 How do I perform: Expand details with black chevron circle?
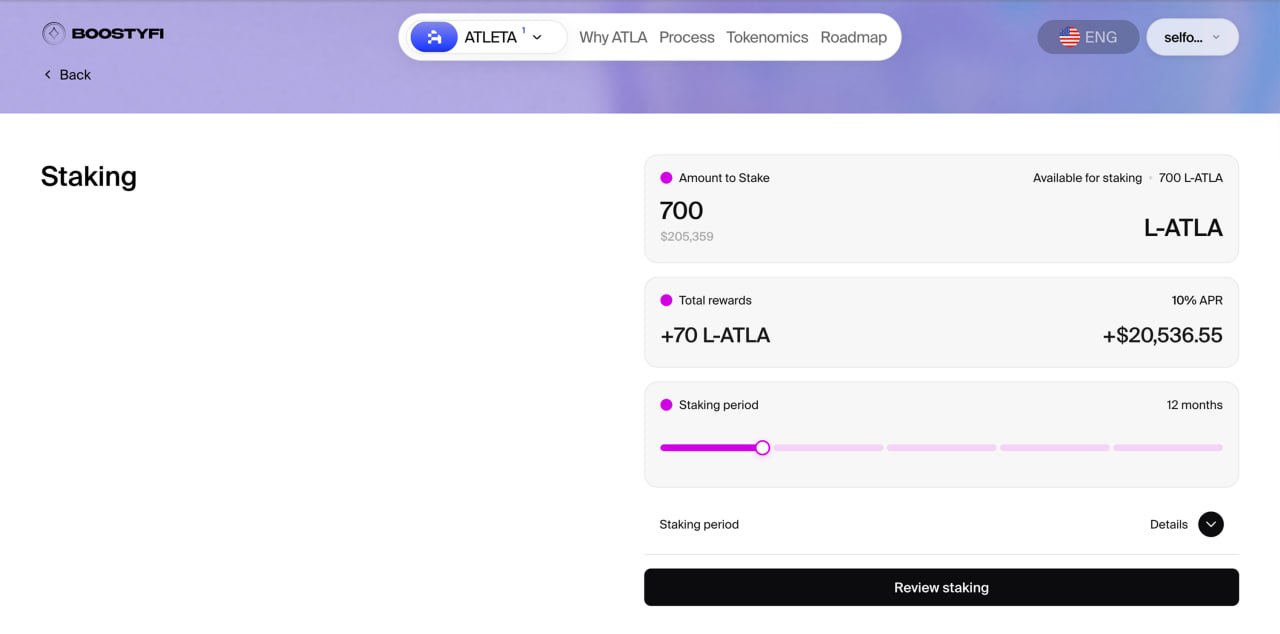(x=1210, y=524)
